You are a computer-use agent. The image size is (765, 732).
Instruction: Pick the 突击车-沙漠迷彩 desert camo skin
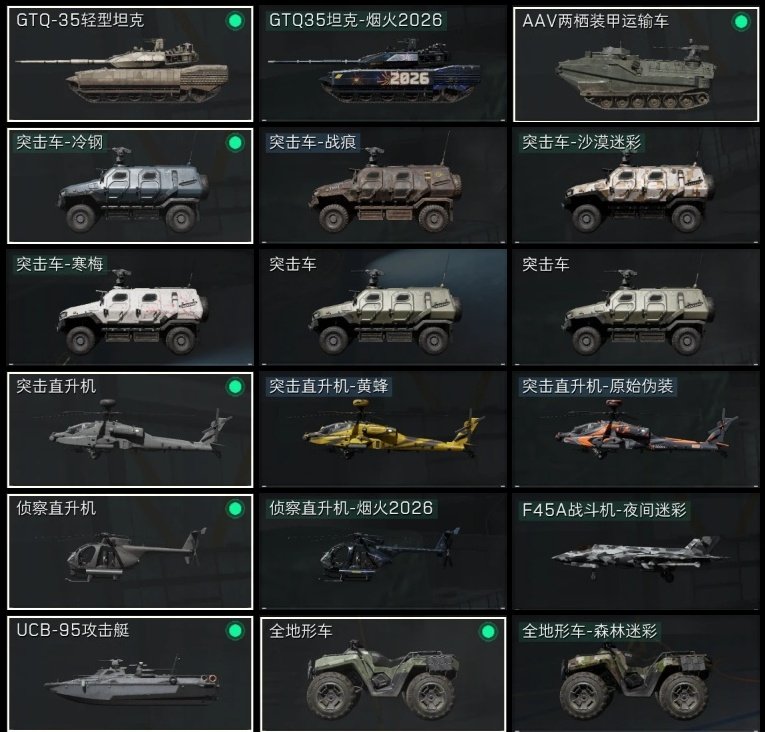pyautogui.click(x=636, y=186)
